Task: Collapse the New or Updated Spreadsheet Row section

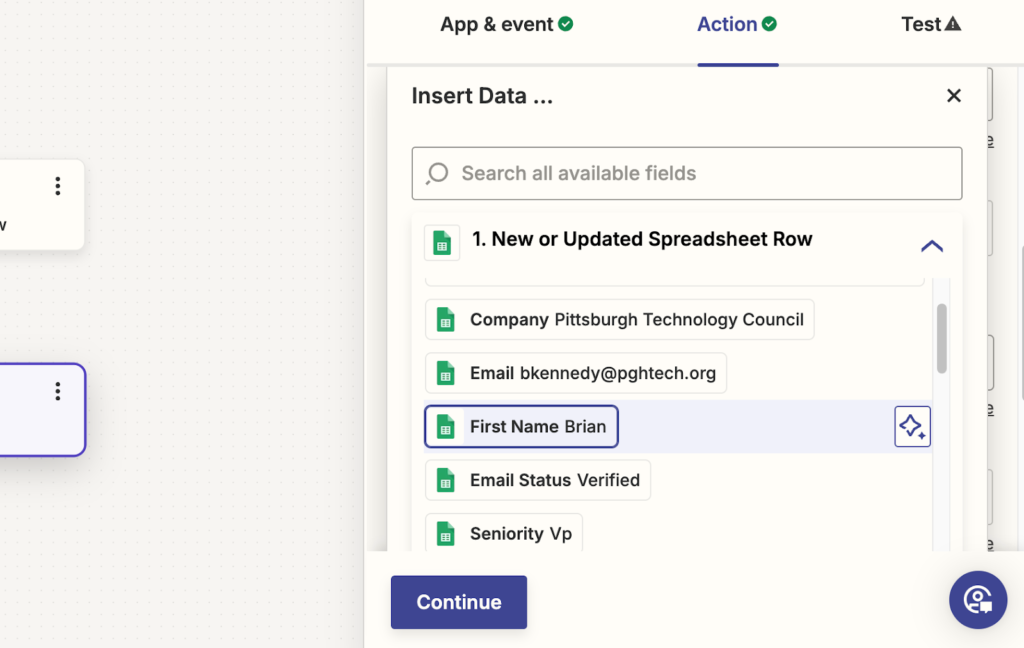Action: pos(931,246)
